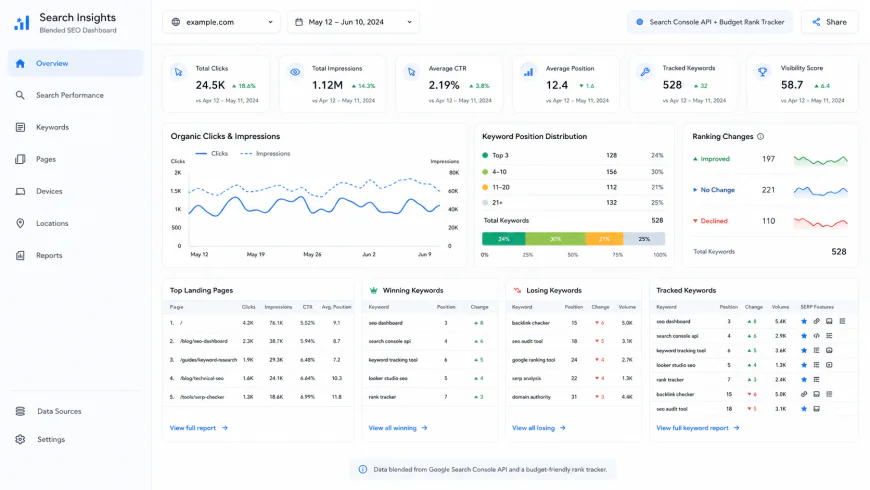The image size is (870, 490).
Task: Click the gray 25% distribution bar segment
Action: click(644, 239)
